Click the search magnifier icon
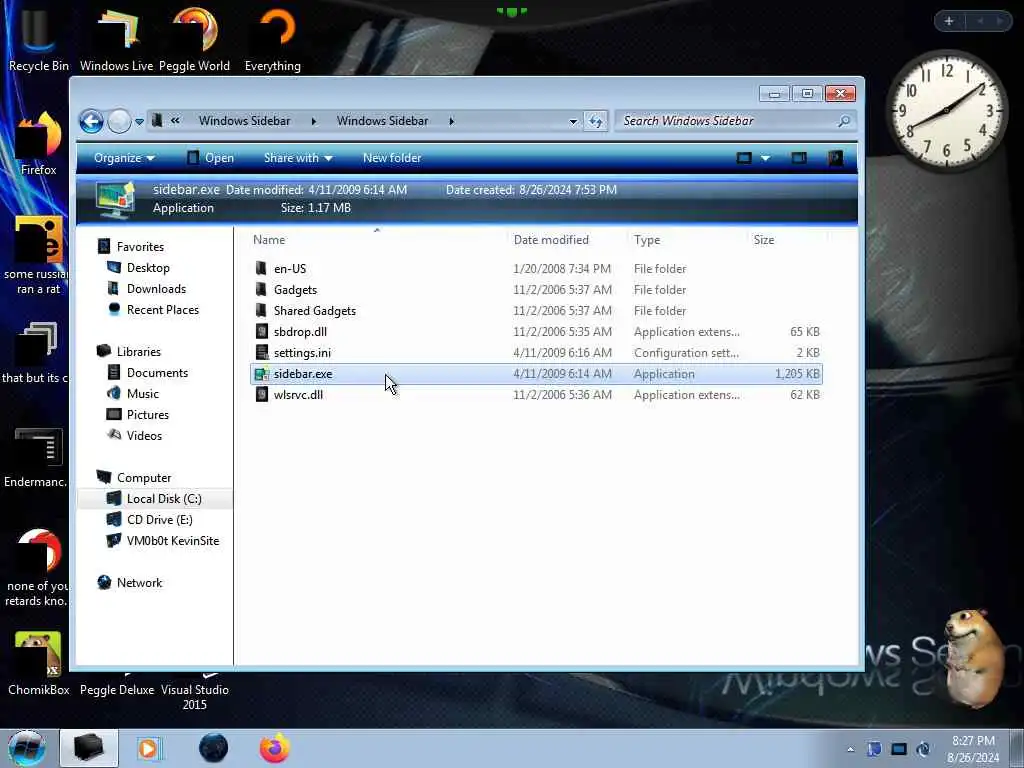 [x=844, y=121]
